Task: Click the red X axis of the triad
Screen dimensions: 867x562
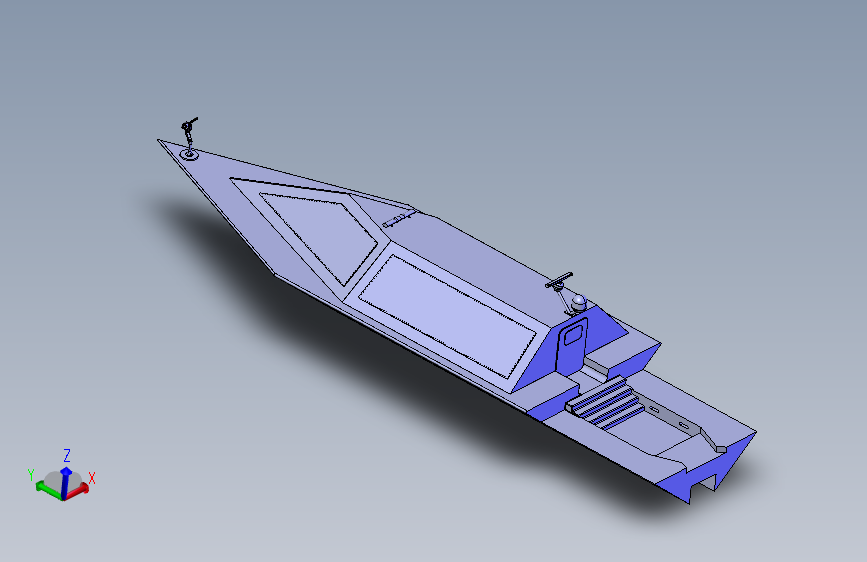Action: coord(77,490)
